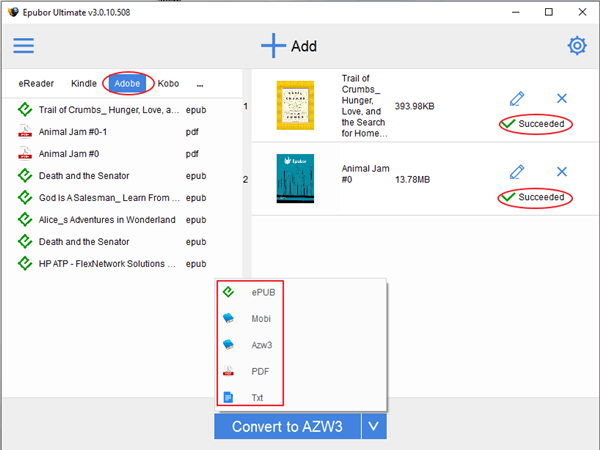Click the green ePUB format icon in dropdown
Image resolution: width=600 pixels, height=450 pixels.
point(228,292)
